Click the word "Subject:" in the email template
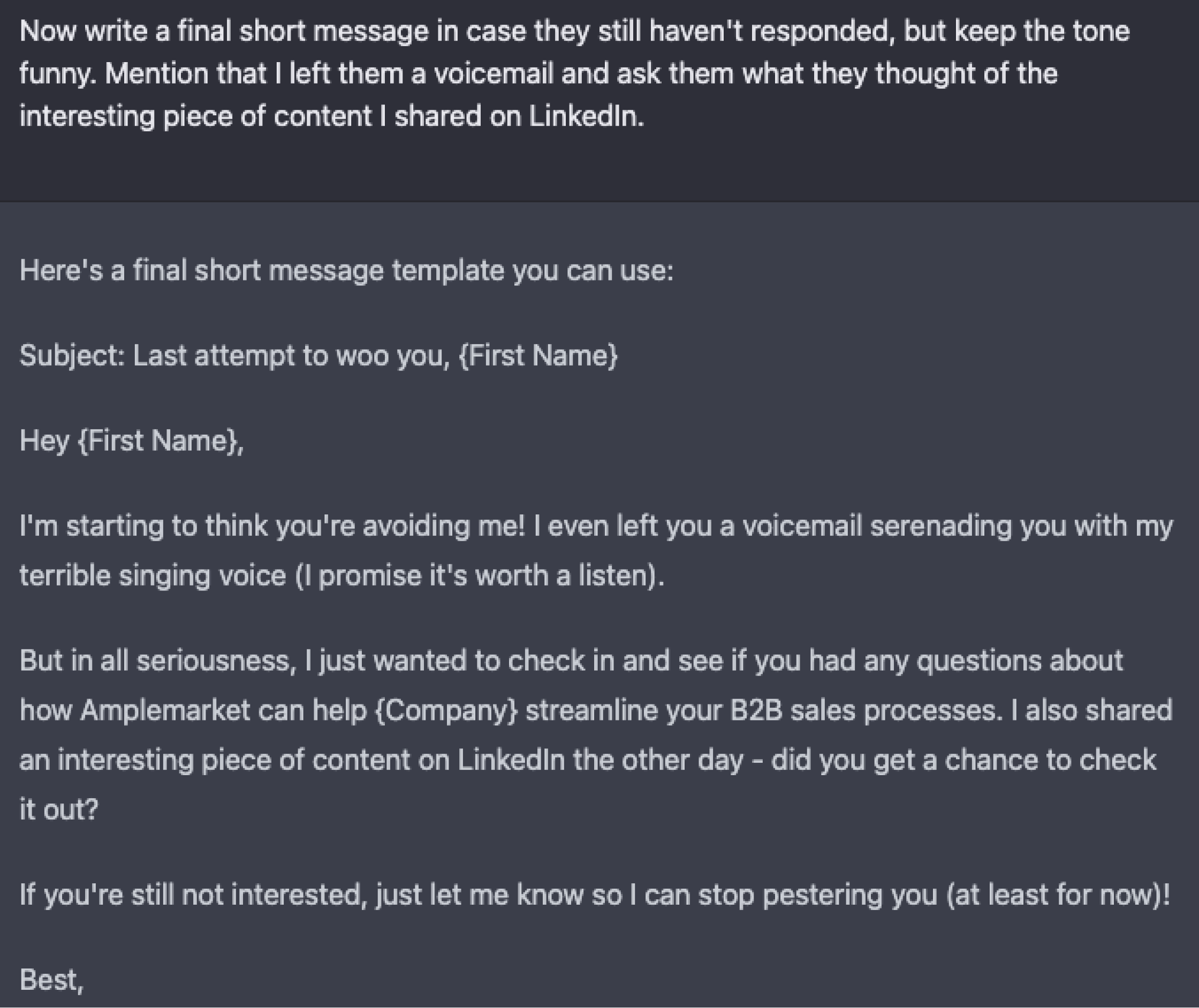 [x=72, y=355]
